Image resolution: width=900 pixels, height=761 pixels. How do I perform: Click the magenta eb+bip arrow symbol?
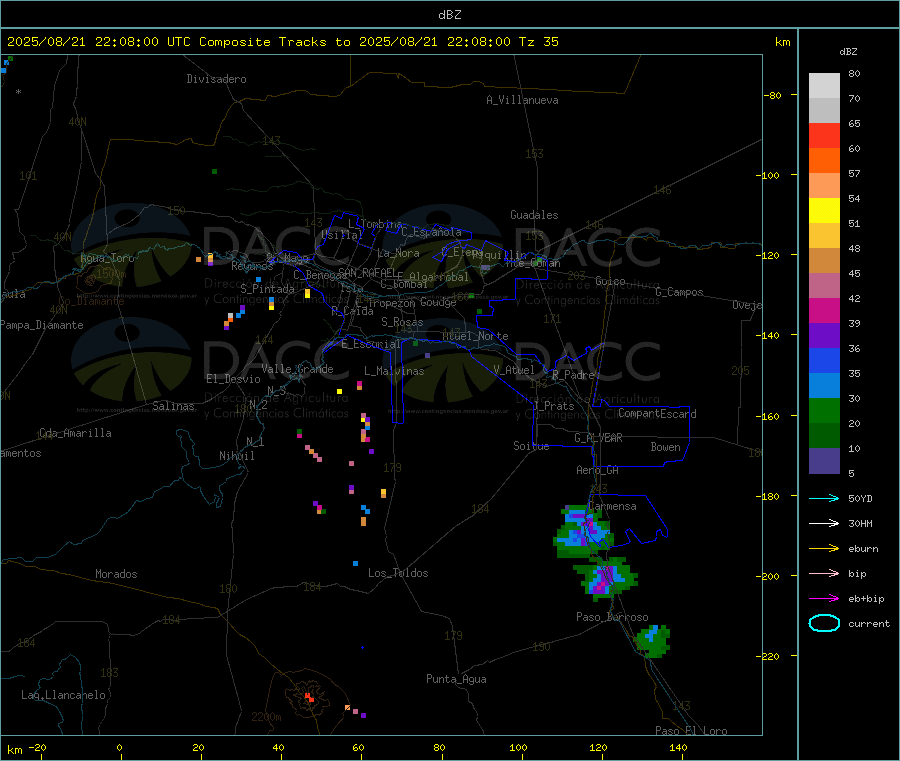(x=824, y=599)
